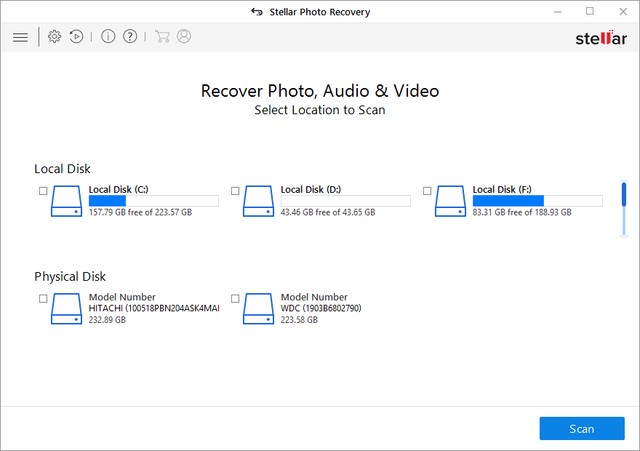Click the user account icon
This screenshot has height=451, width=640.
[x=184, y=37]
